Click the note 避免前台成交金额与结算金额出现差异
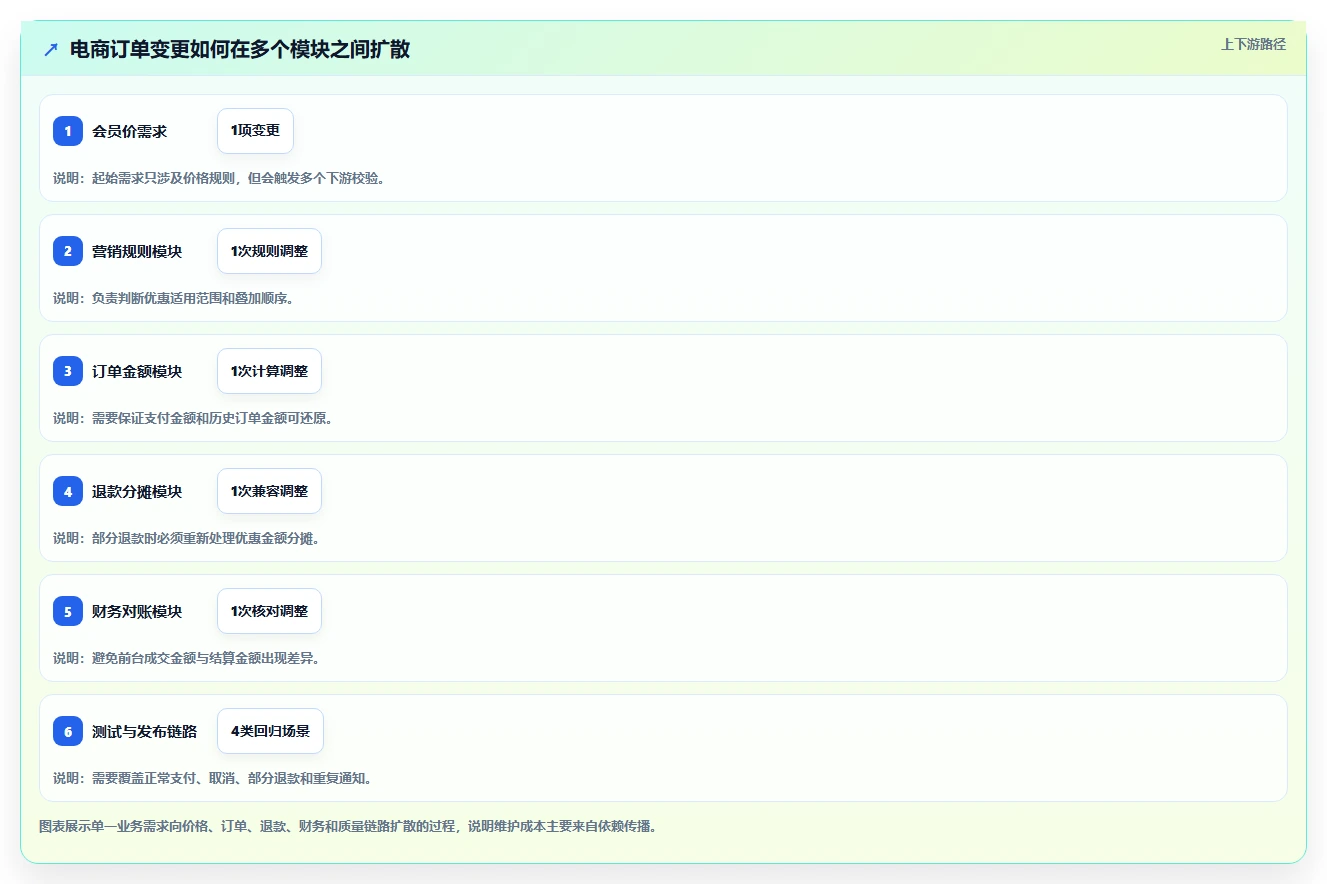This screenshot has height=884, width=1327. coord(186,658)
